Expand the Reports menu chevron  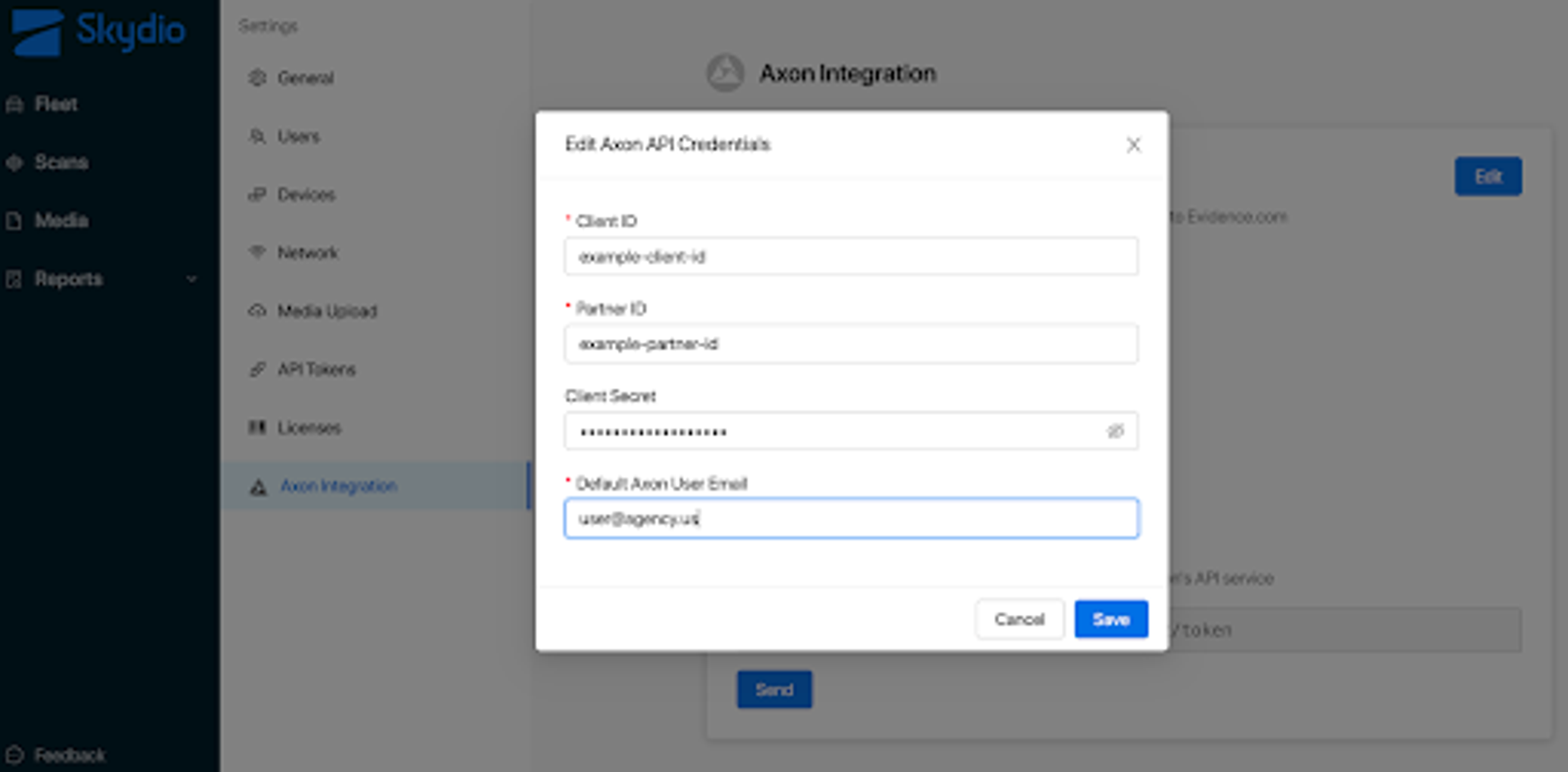pos(192,279)
